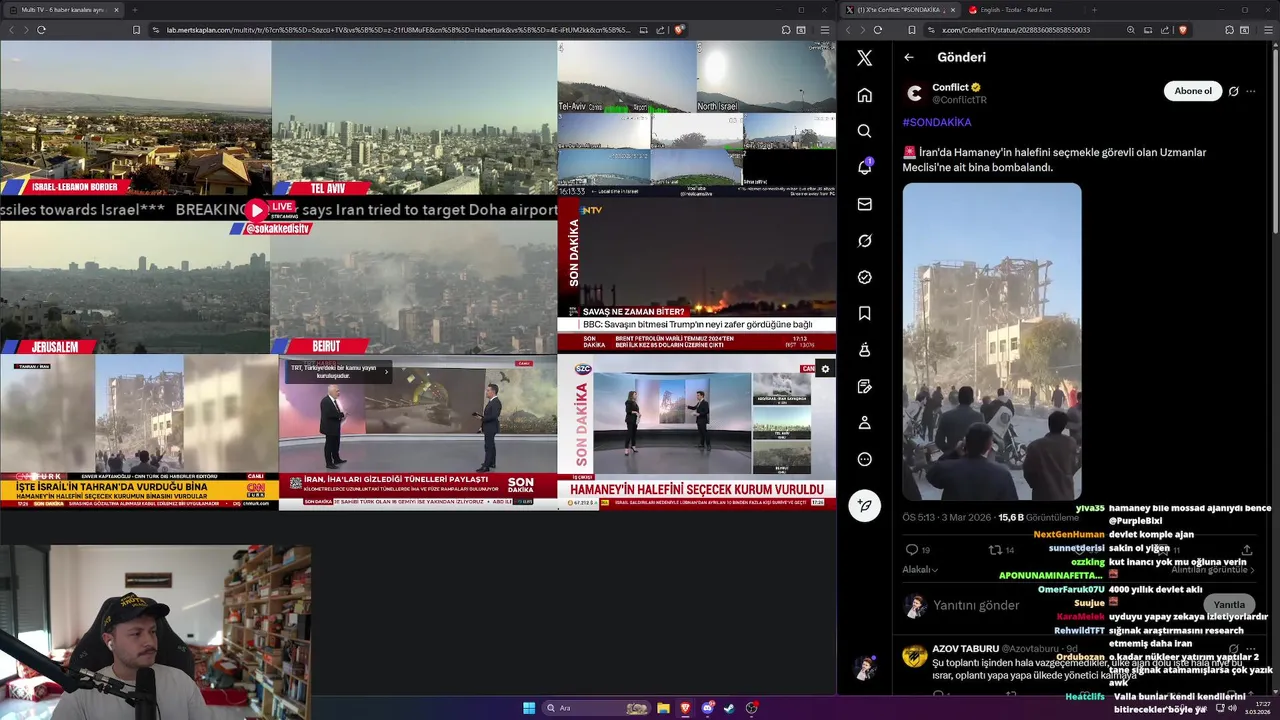Screen dimensions: 1280x720
Task: Click the Multi TV address bar URL
Action: coord(398,30)
